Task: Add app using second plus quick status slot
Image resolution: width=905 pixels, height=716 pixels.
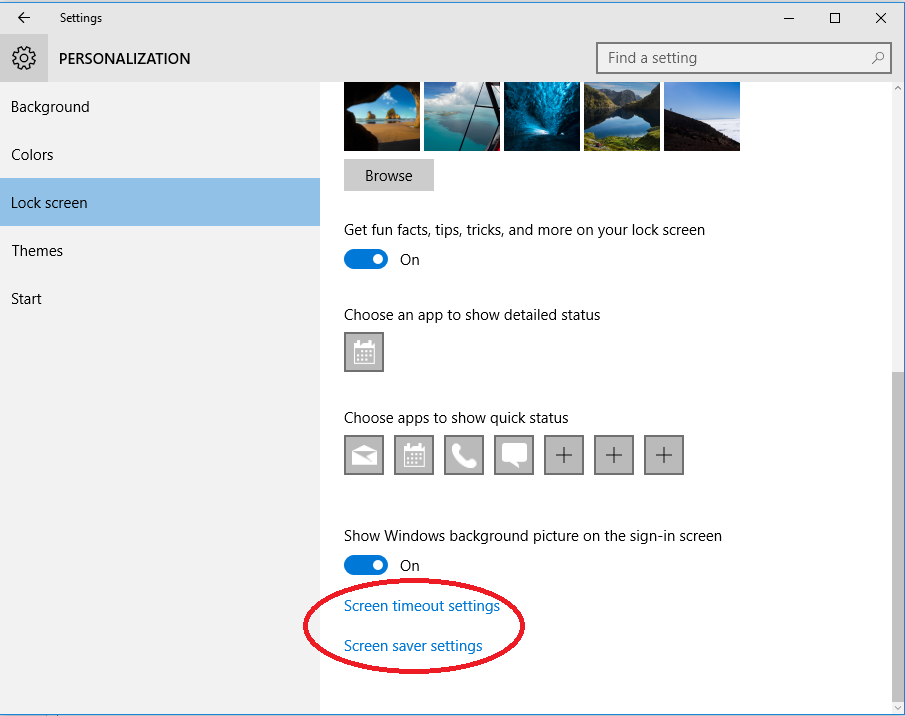Action: point(614,455)
